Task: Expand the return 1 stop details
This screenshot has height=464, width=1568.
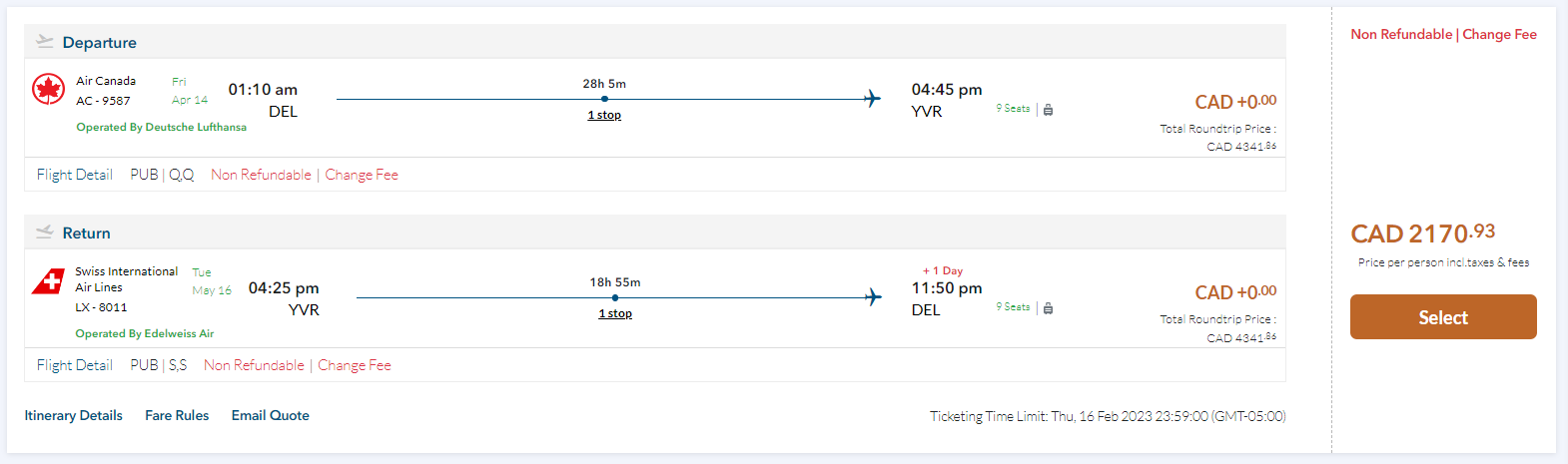Action: pos(615,314)
